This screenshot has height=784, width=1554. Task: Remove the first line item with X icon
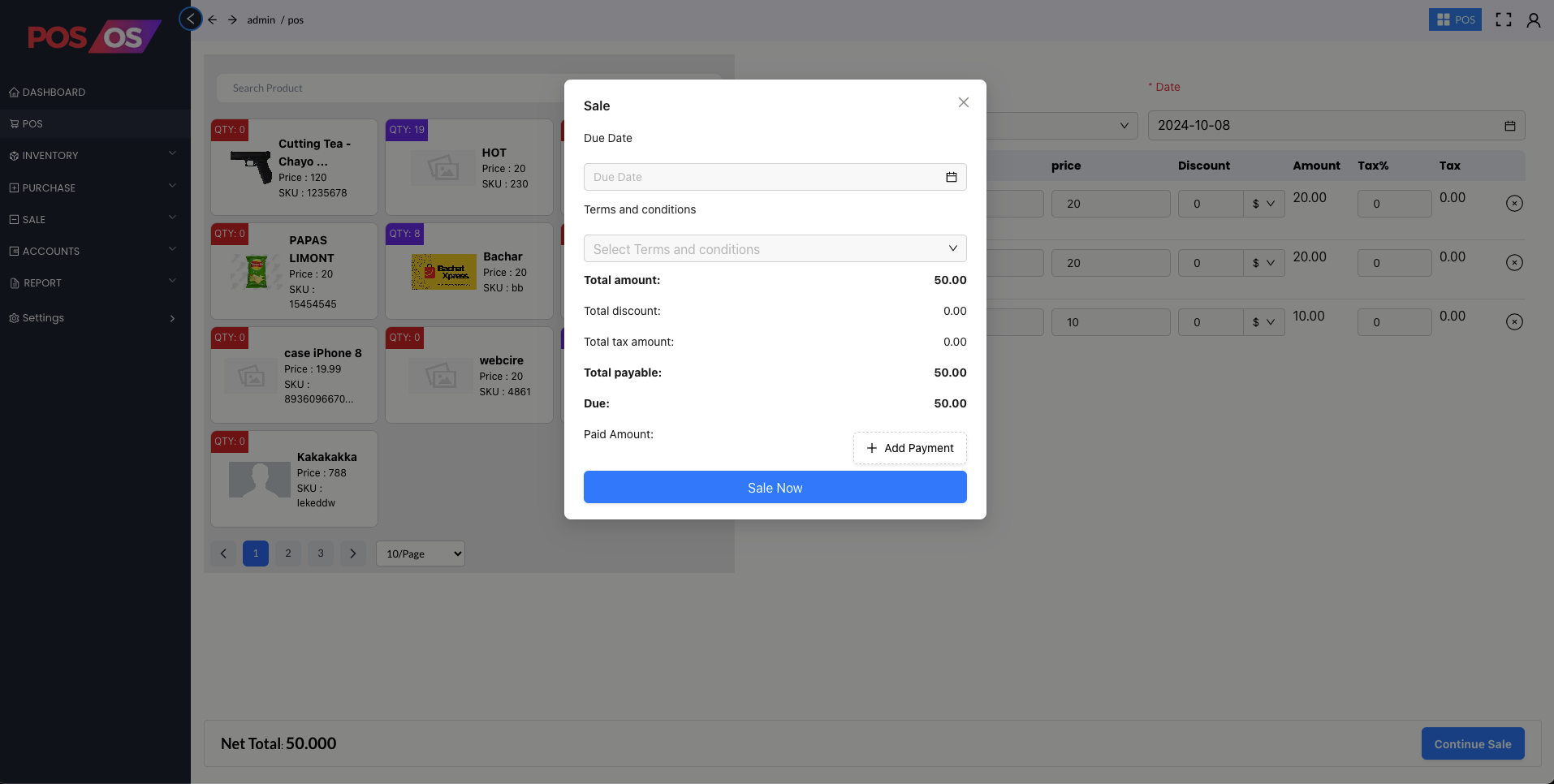(1515, 204)
